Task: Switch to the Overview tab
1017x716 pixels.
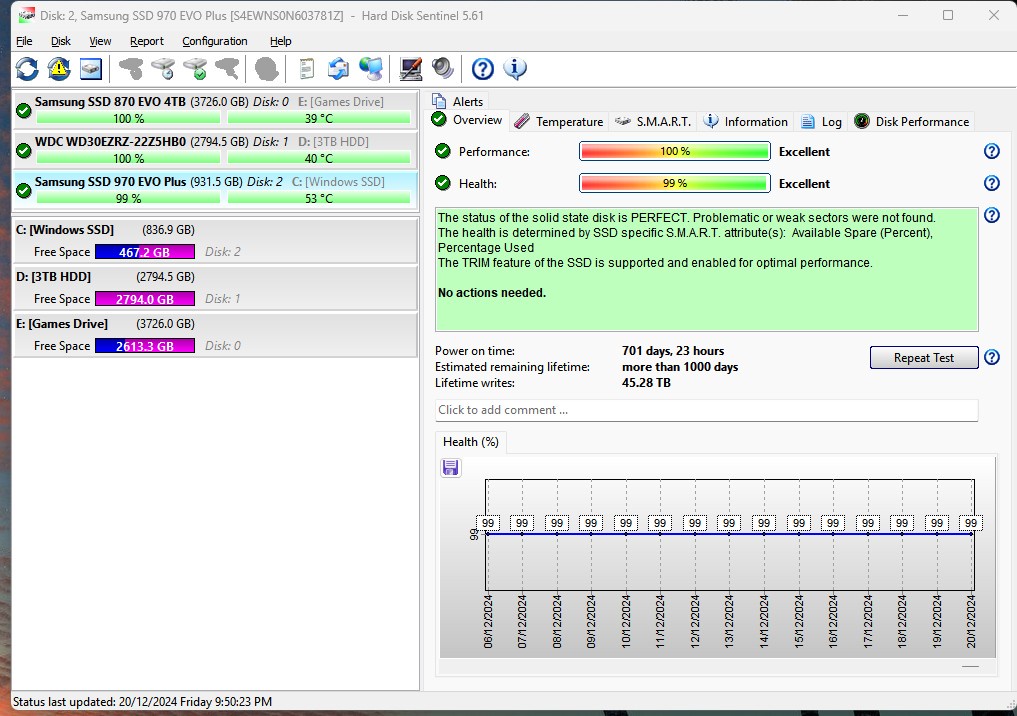Action: (467, 120)
